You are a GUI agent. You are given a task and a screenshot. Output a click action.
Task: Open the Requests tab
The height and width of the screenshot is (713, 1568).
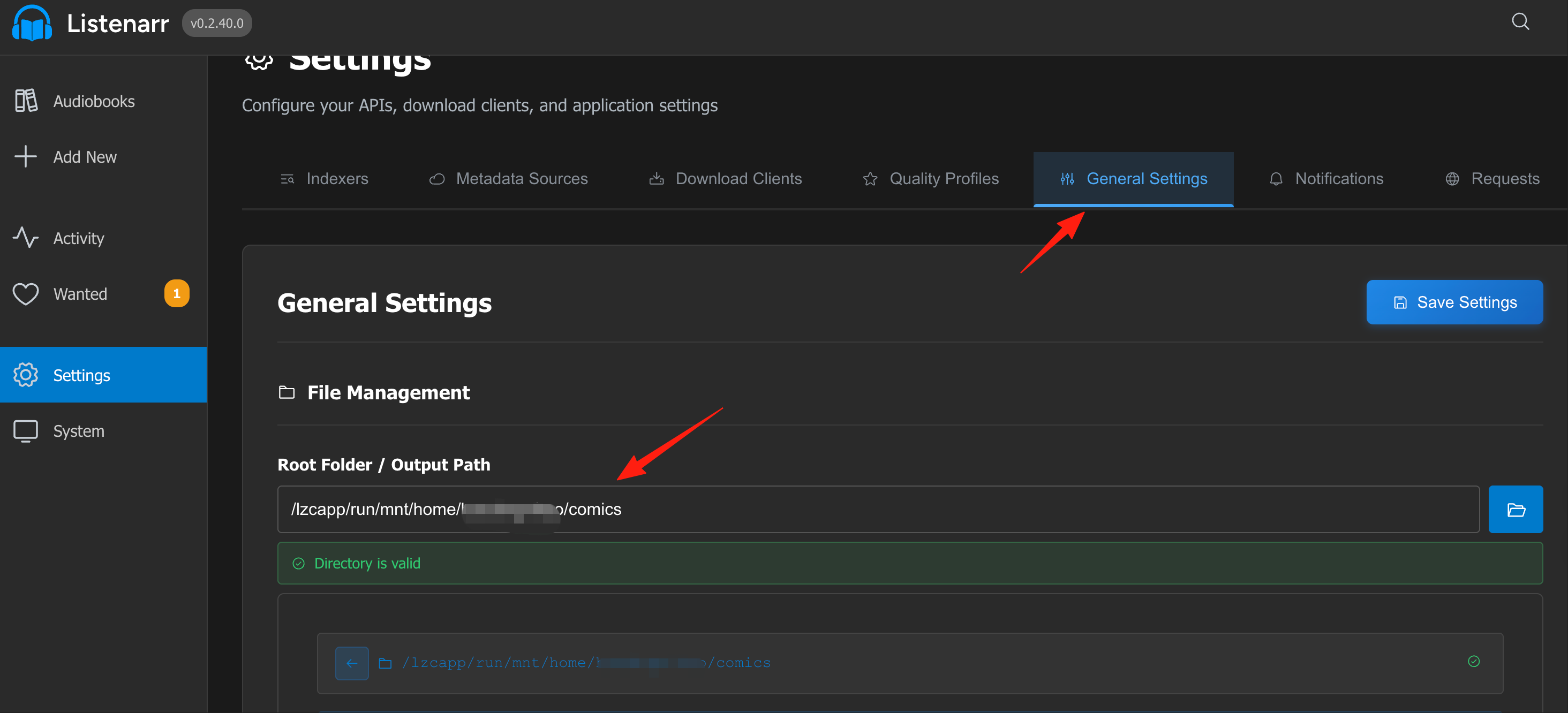(1492, 179)
